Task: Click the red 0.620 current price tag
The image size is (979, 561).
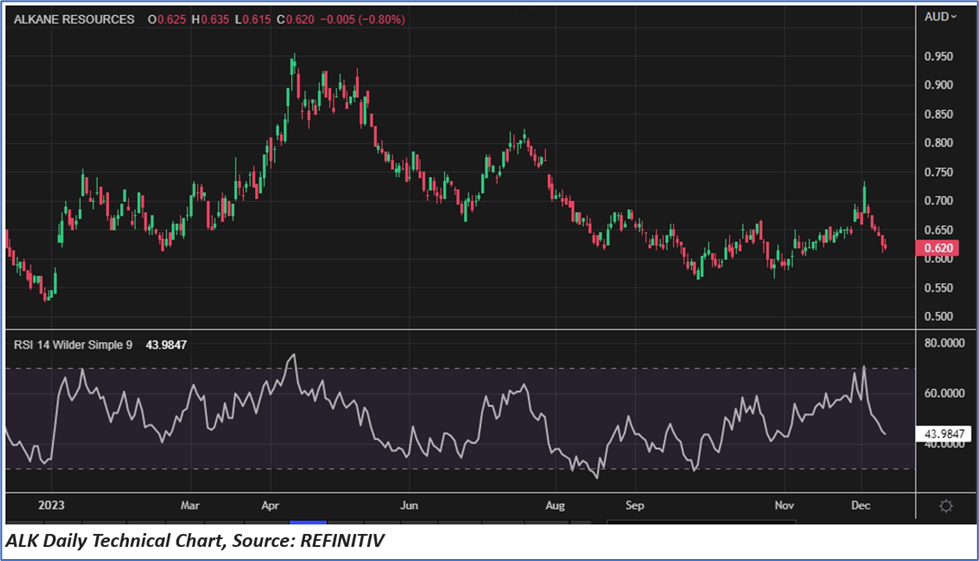Action: coord(938,248)
